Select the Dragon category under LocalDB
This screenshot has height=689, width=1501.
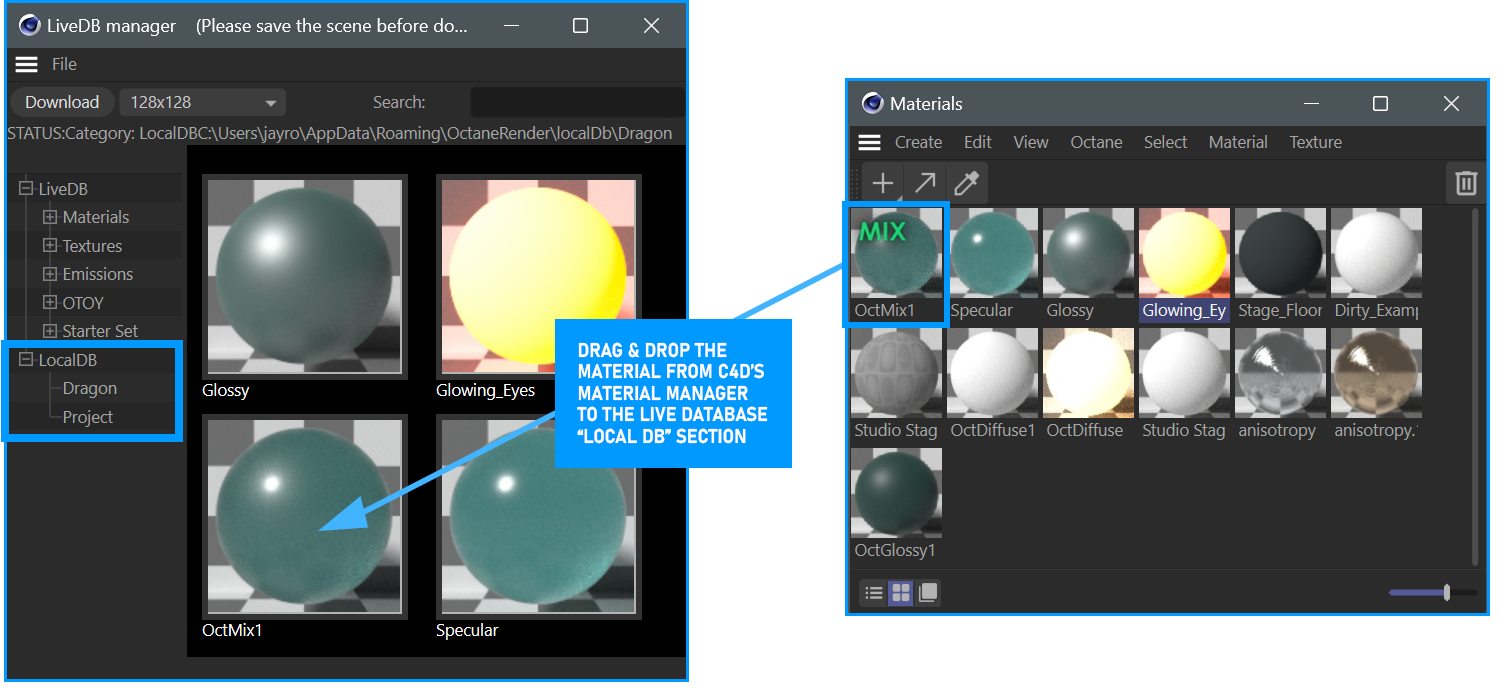[x=89, y=388]
